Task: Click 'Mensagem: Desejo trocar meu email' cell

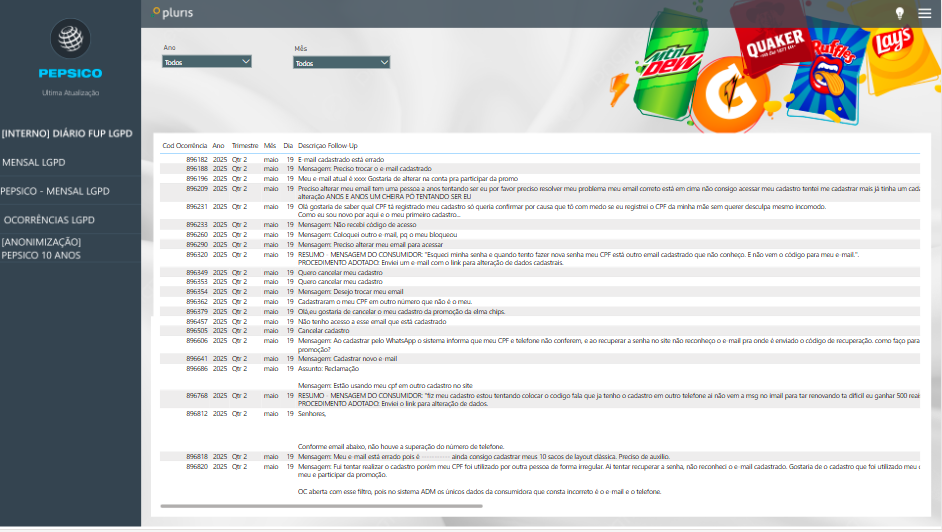Action: pos(350,292)
